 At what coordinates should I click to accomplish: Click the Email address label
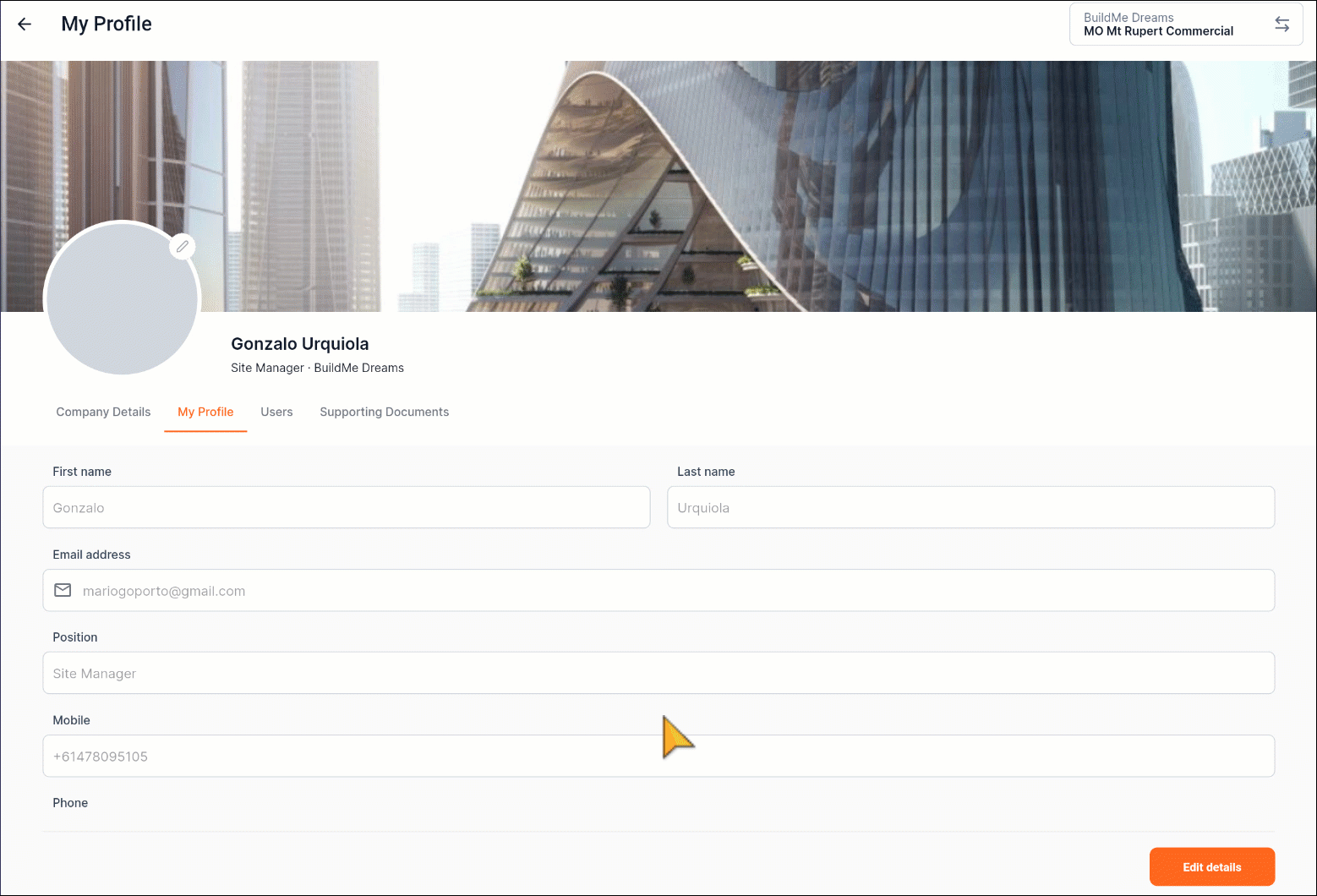click(91, 555)
